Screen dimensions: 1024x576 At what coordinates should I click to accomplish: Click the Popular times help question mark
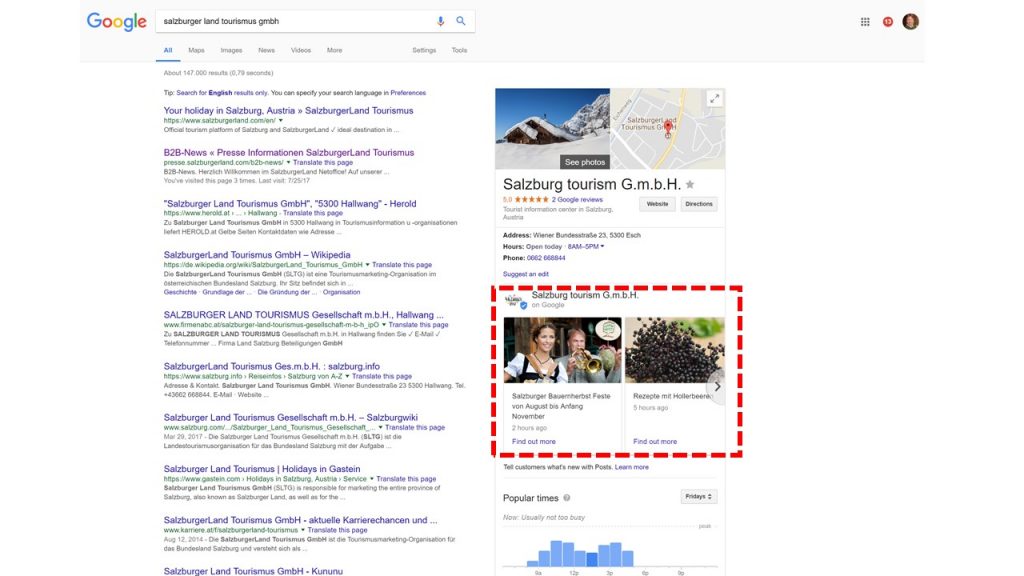point(567,498)
